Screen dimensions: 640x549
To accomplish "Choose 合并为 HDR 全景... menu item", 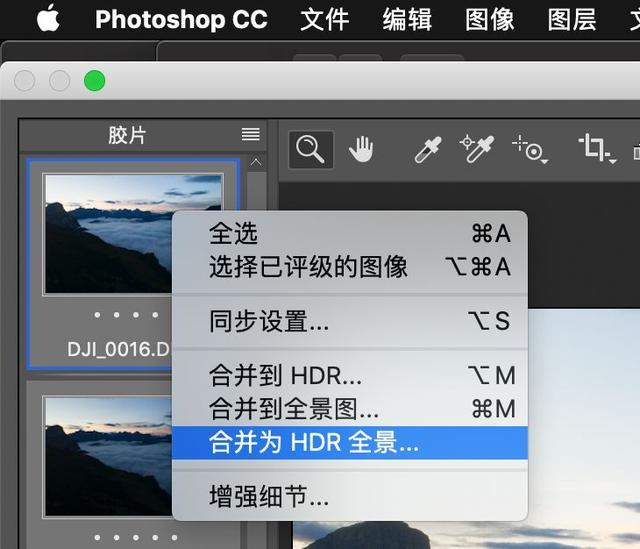I will (x=350, y=442).
